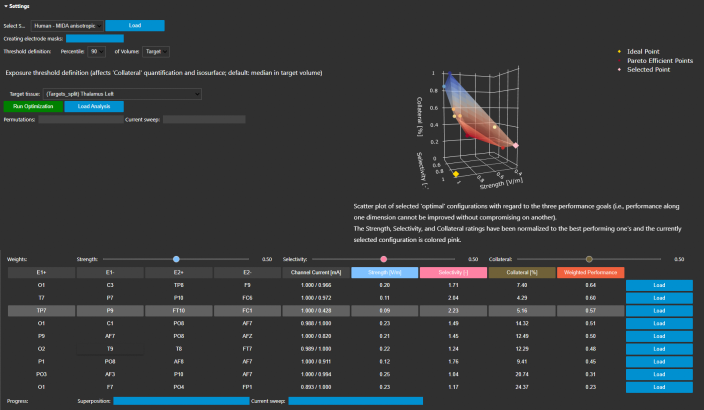Sort by pink Selectivity column header

tap(453, 273)
